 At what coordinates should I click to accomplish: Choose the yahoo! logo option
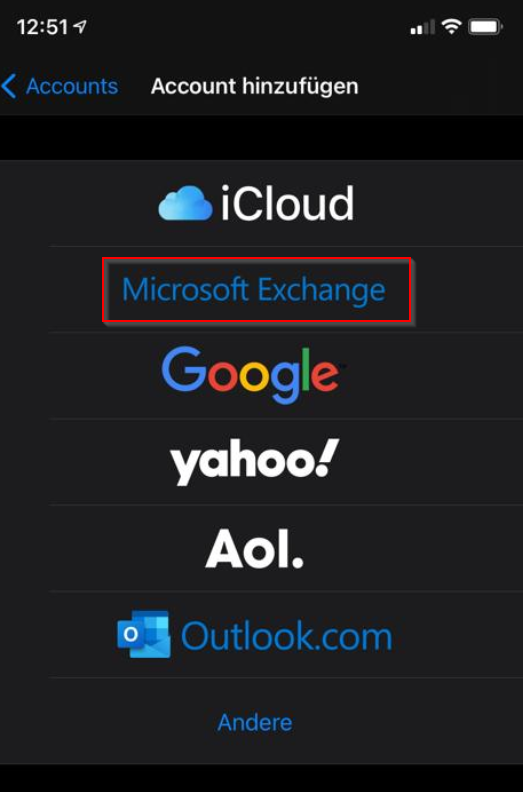pyautogui.click(x=255, y=462)
